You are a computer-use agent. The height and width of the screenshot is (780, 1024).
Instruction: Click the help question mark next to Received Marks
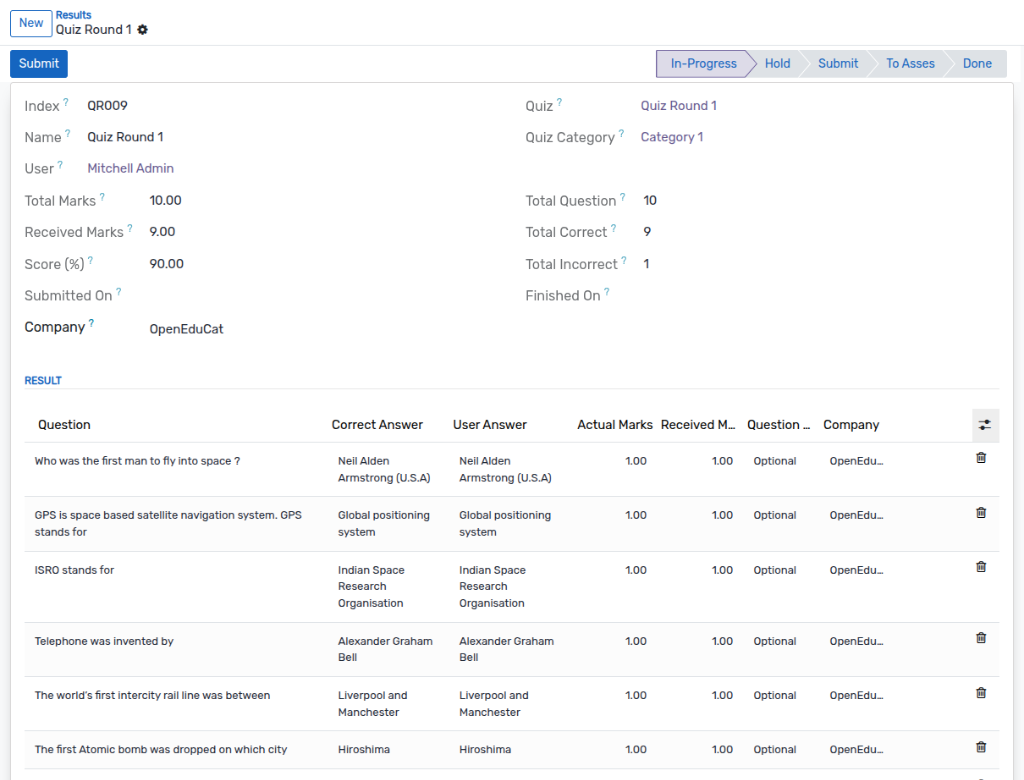(130, 228)
